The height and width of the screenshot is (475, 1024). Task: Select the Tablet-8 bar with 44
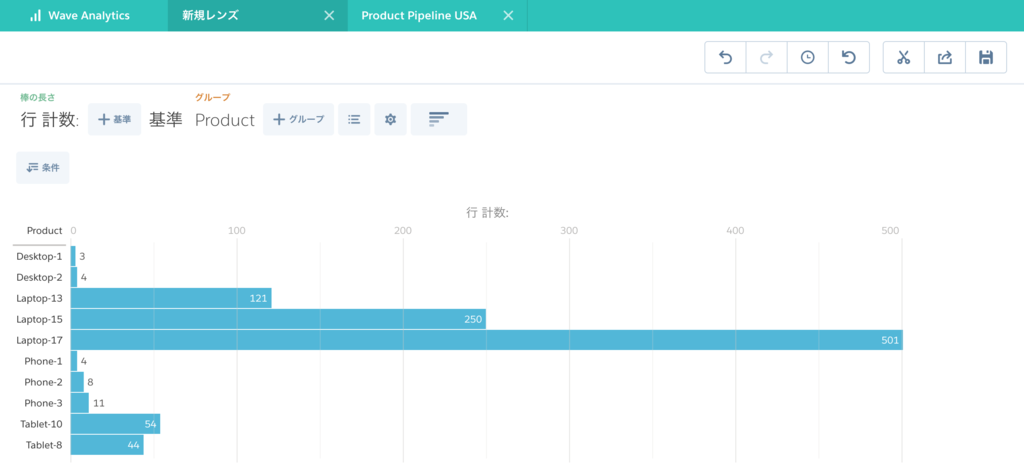(107, 445)
